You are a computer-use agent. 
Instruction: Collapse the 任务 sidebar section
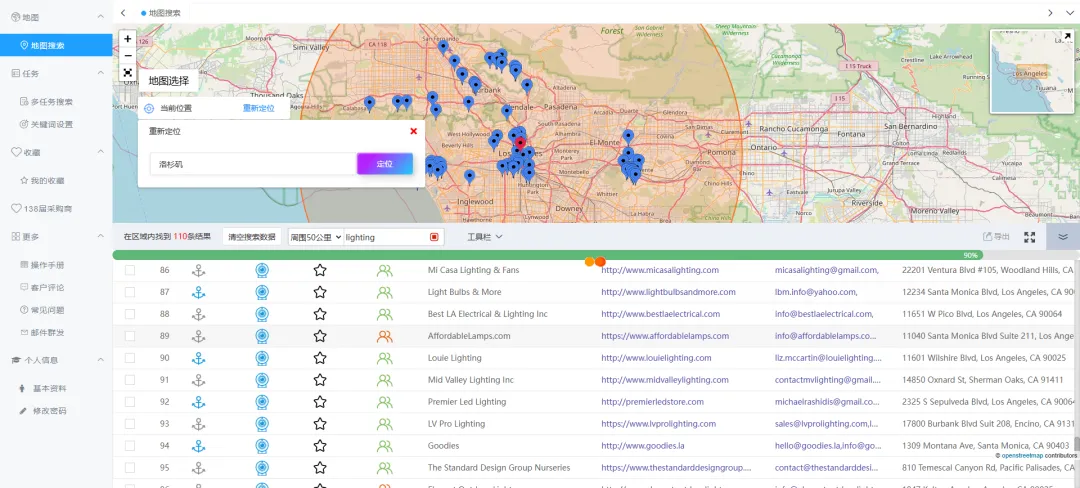pyautogui.click(x=100, y=73)
